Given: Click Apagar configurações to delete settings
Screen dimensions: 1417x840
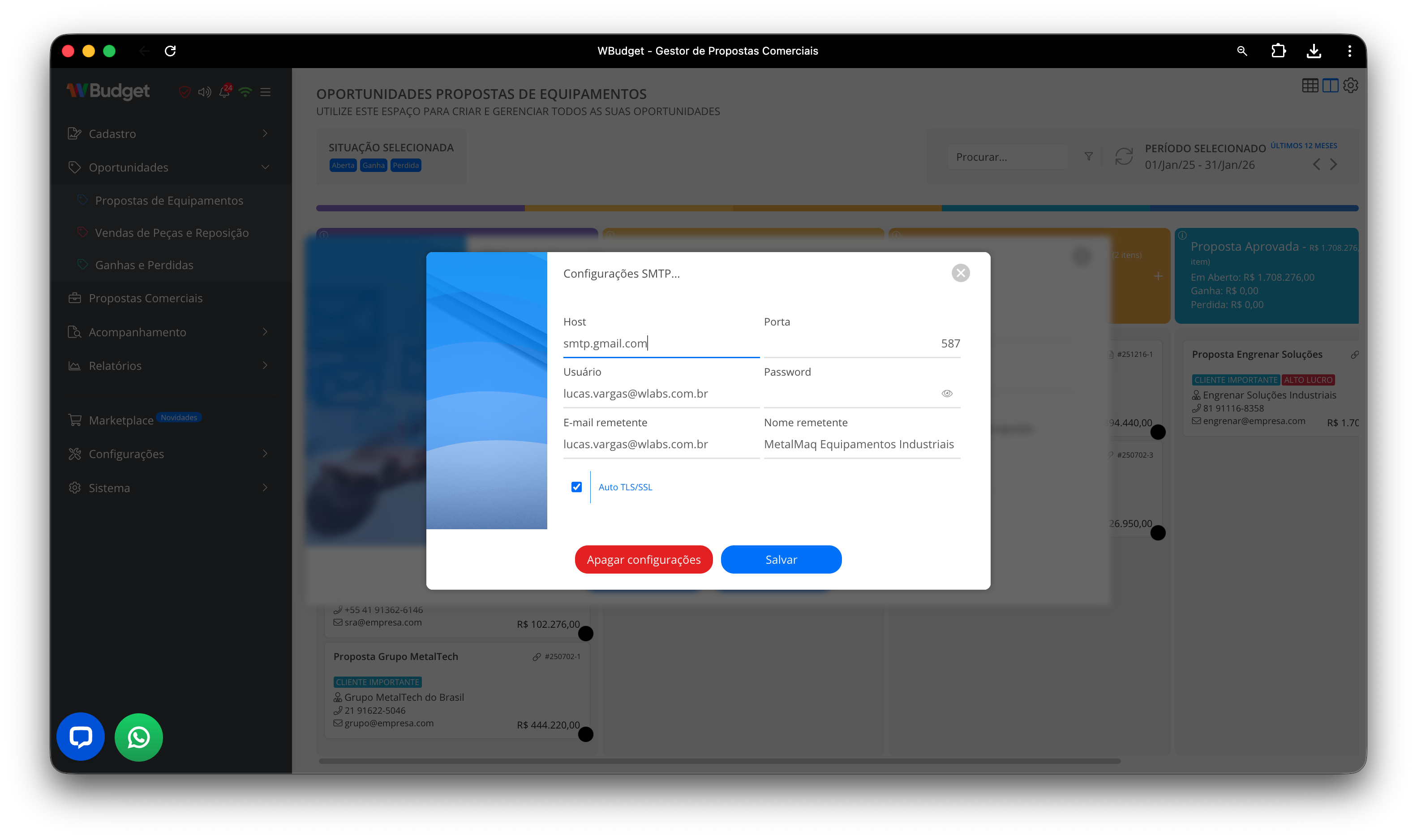Looking at the screenshot, I should pyautogui.click(x=644, y=559).
